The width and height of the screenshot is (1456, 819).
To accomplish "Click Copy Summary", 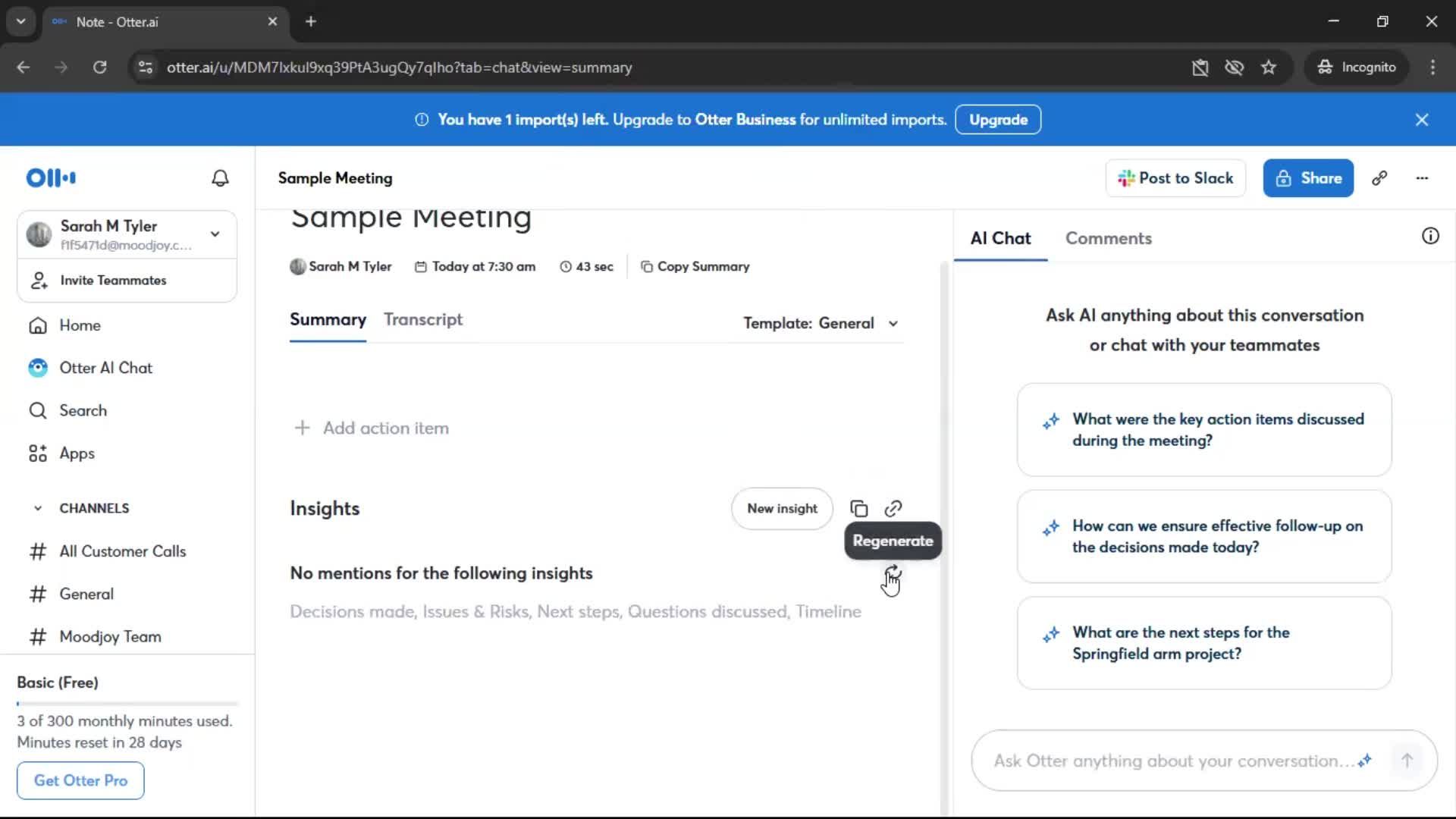I will click(695, 267).
